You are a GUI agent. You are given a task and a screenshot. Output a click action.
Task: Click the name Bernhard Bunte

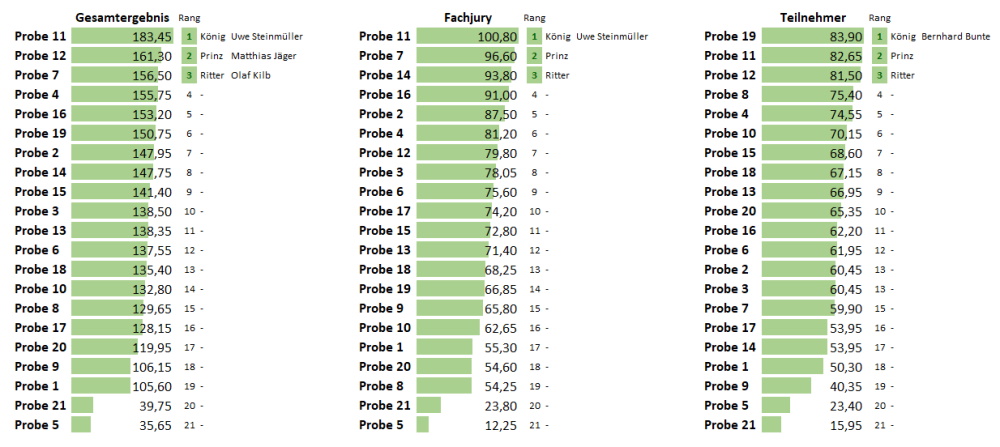point(956,36)
